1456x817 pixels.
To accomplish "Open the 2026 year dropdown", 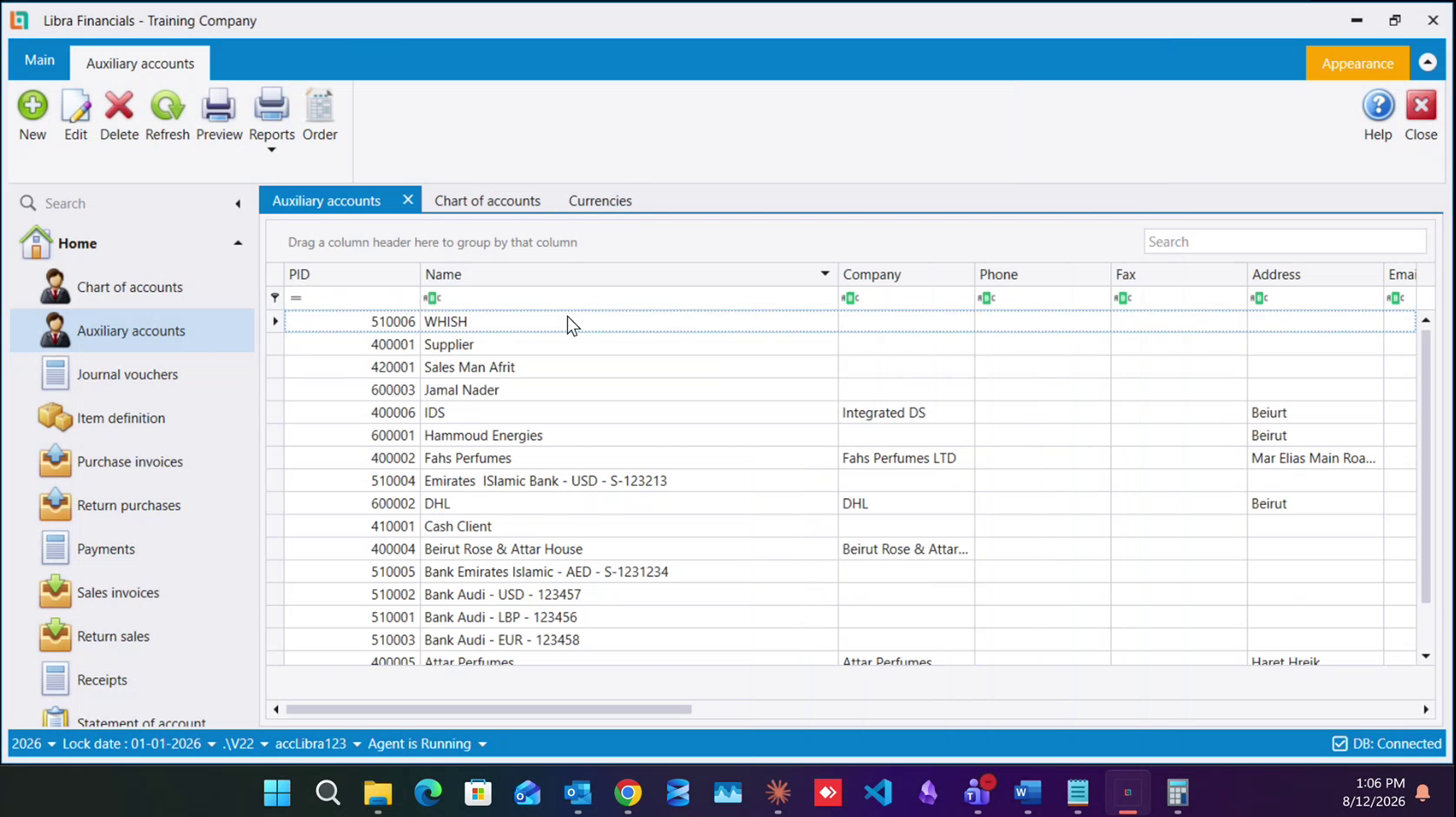I will click(51, 745).
